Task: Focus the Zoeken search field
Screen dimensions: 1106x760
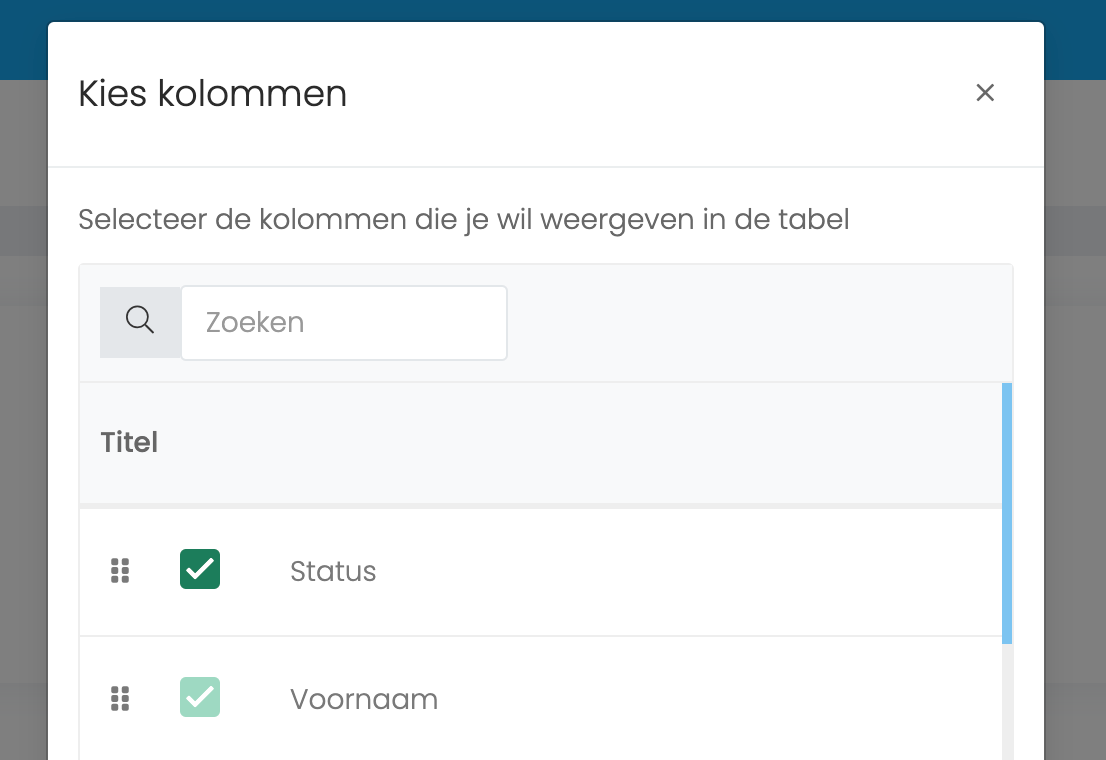Action: (344, 322)
